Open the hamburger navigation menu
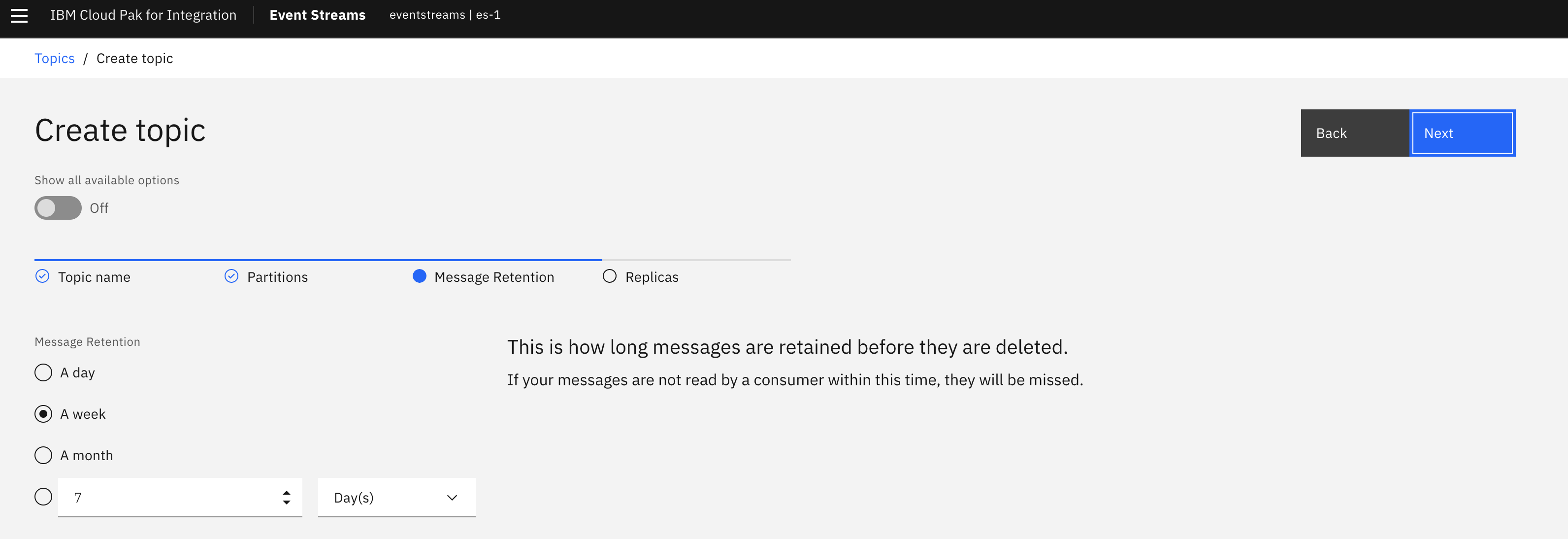 click(x=20, y=16)
